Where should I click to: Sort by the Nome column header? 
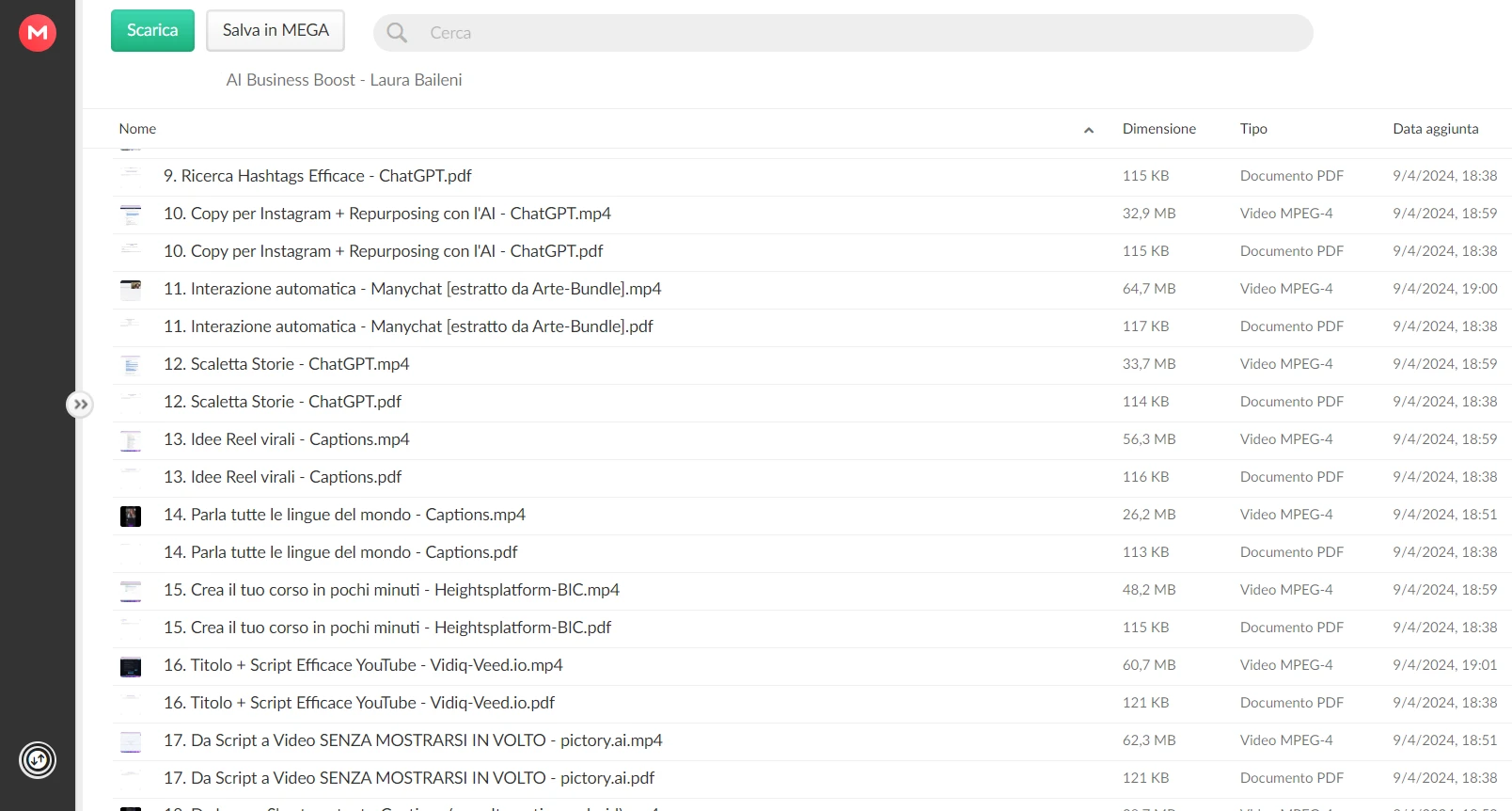(137, 129)
